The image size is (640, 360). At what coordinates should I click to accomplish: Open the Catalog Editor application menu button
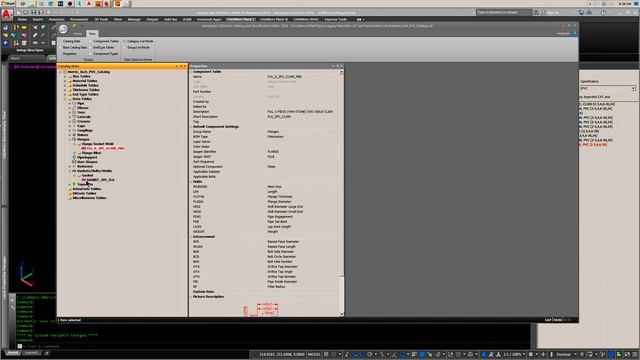(x=63, y=29)
